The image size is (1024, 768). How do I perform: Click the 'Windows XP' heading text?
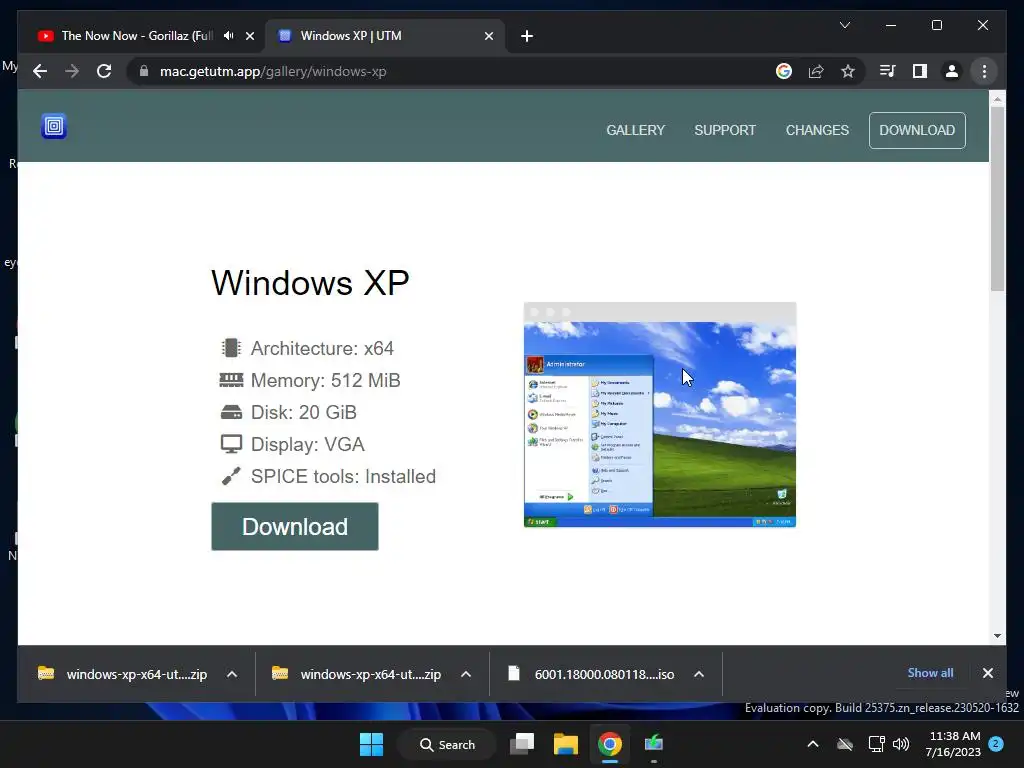(x=310, y=283)
